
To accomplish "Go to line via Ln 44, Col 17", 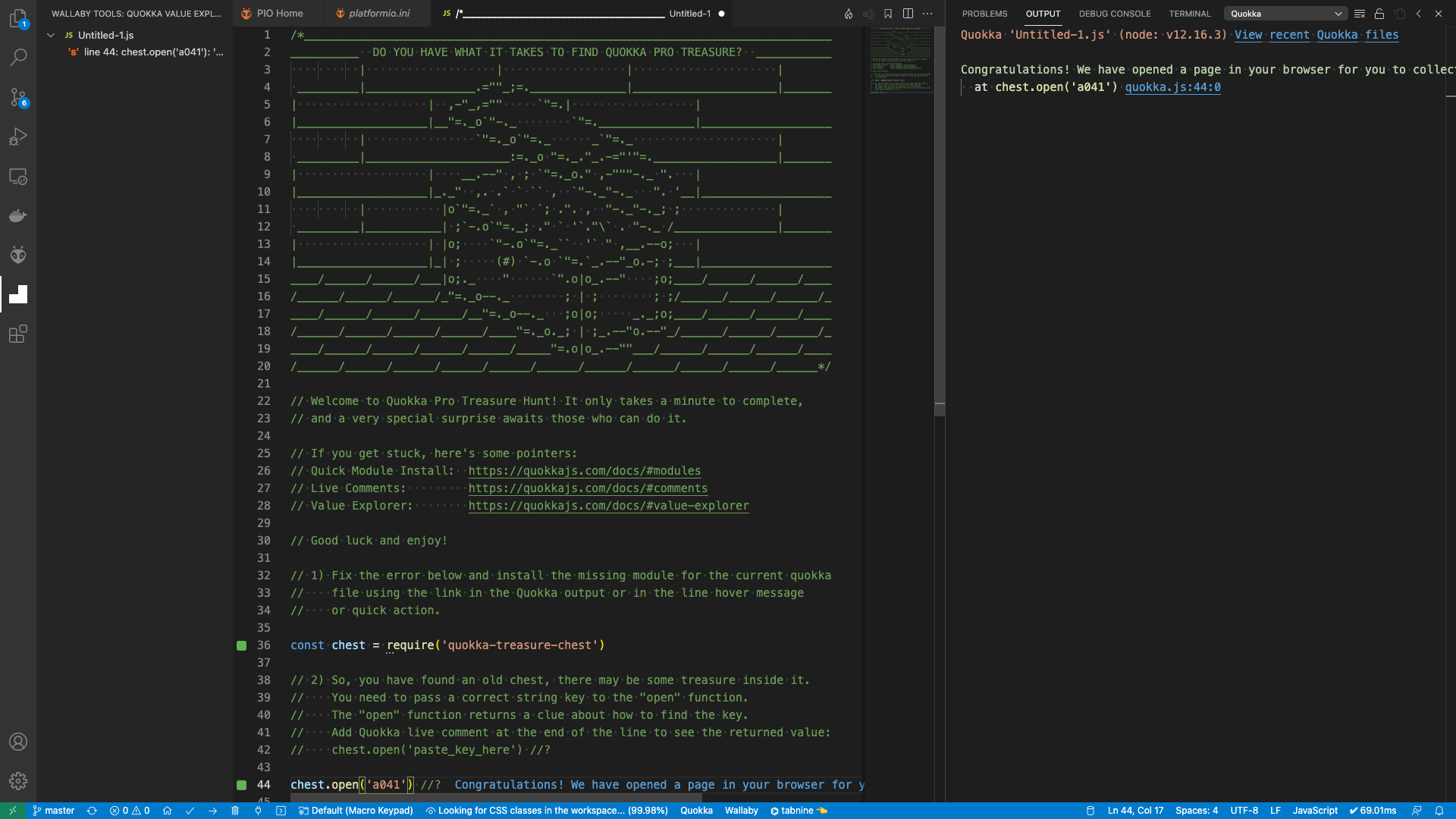I will pyautogui.click(x=1135, y=811).
